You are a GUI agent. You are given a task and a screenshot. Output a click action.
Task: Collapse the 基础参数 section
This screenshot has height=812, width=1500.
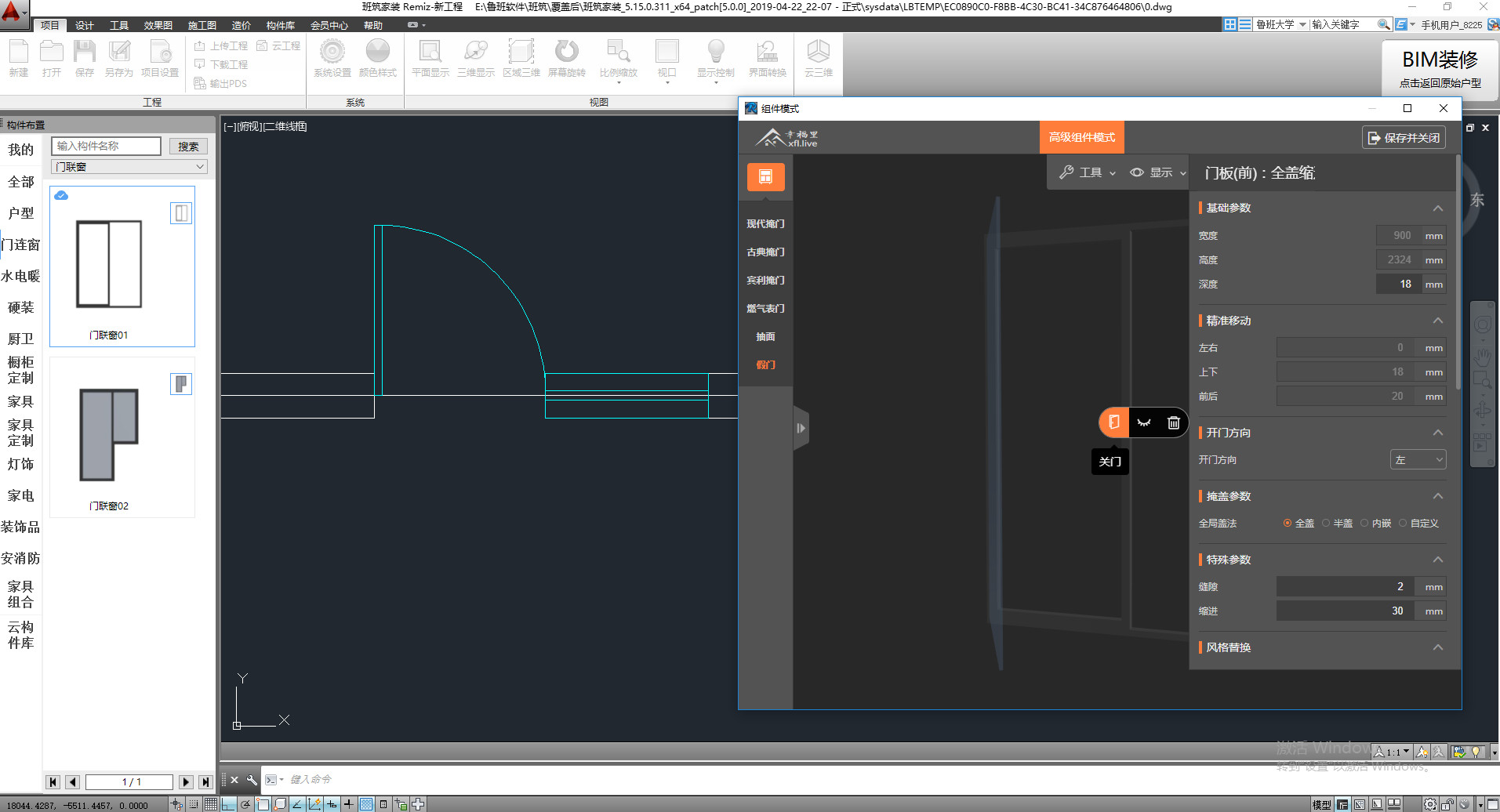pos(1438,208)
